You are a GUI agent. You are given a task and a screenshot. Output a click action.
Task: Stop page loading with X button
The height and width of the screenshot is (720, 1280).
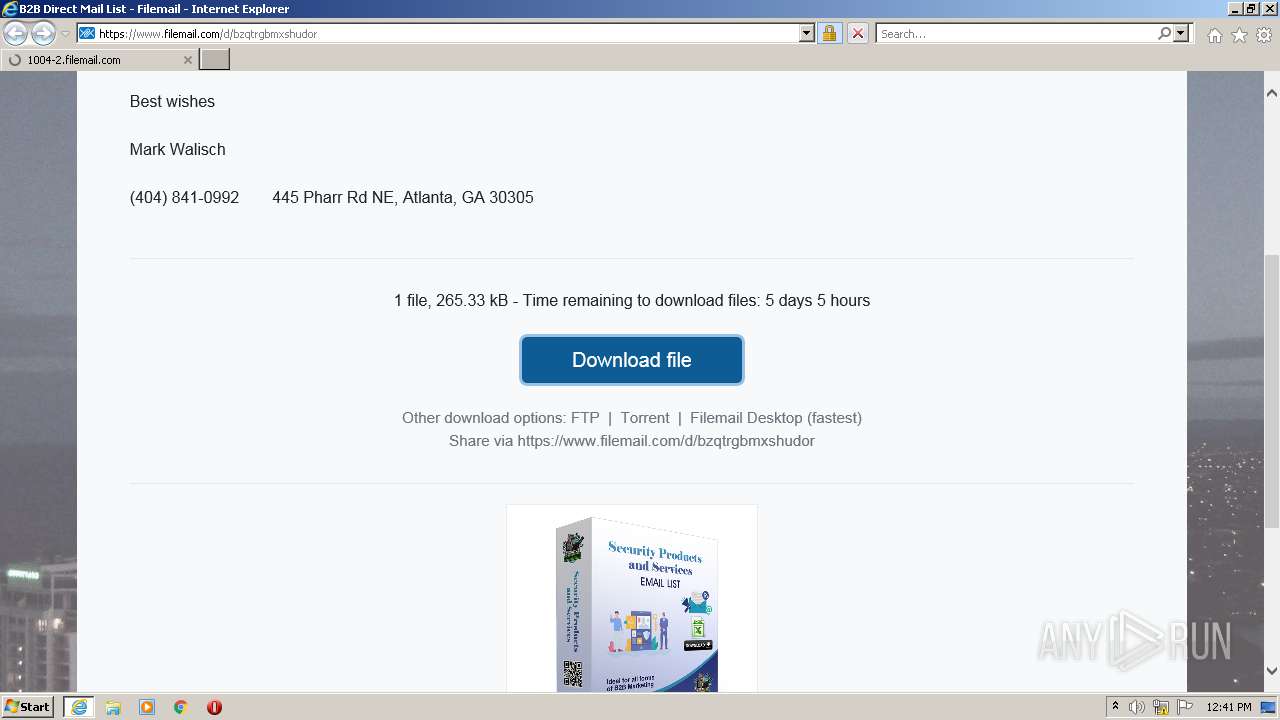click(857, 33)
